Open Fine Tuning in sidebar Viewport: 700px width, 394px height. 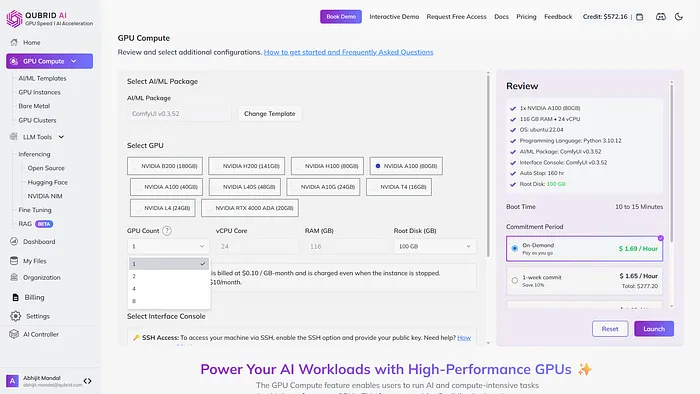coord(35,210)
